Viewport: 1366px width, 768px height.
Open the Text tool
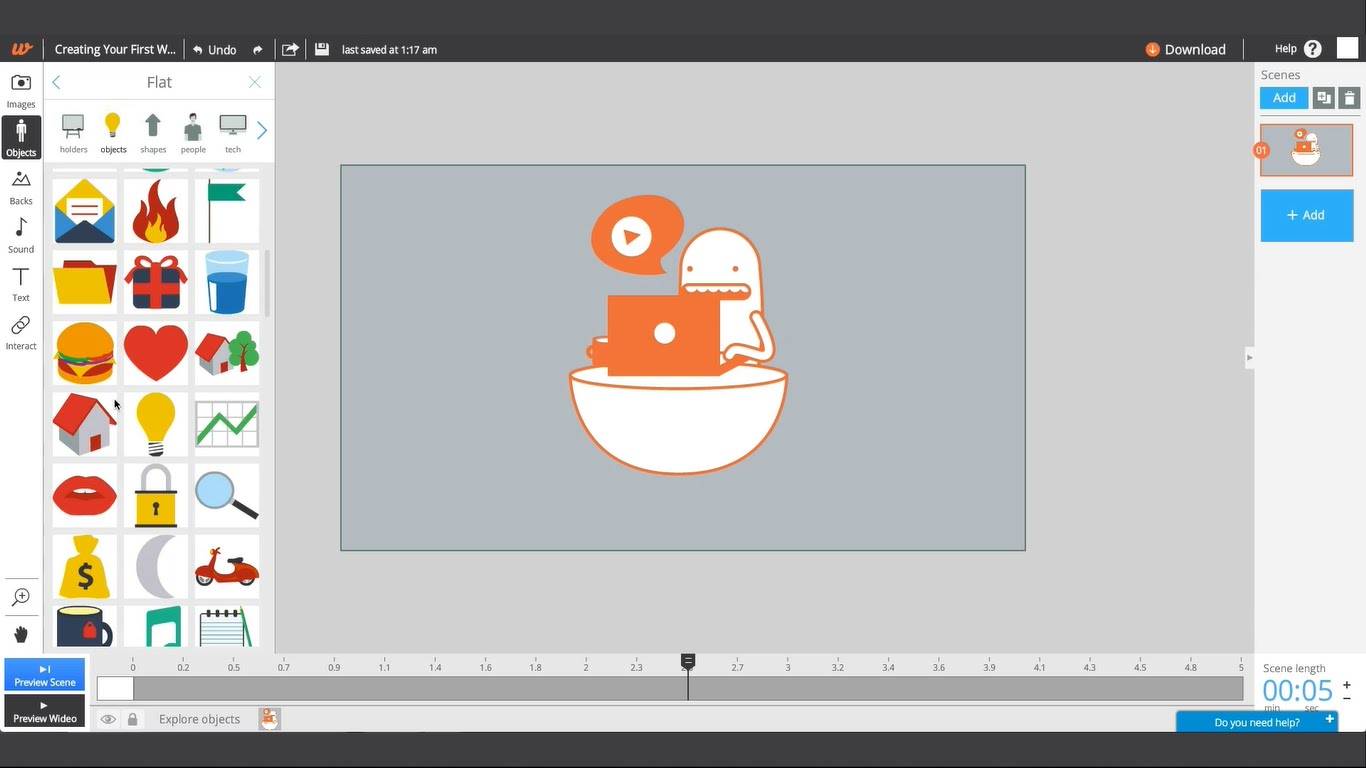coord(21,283)
